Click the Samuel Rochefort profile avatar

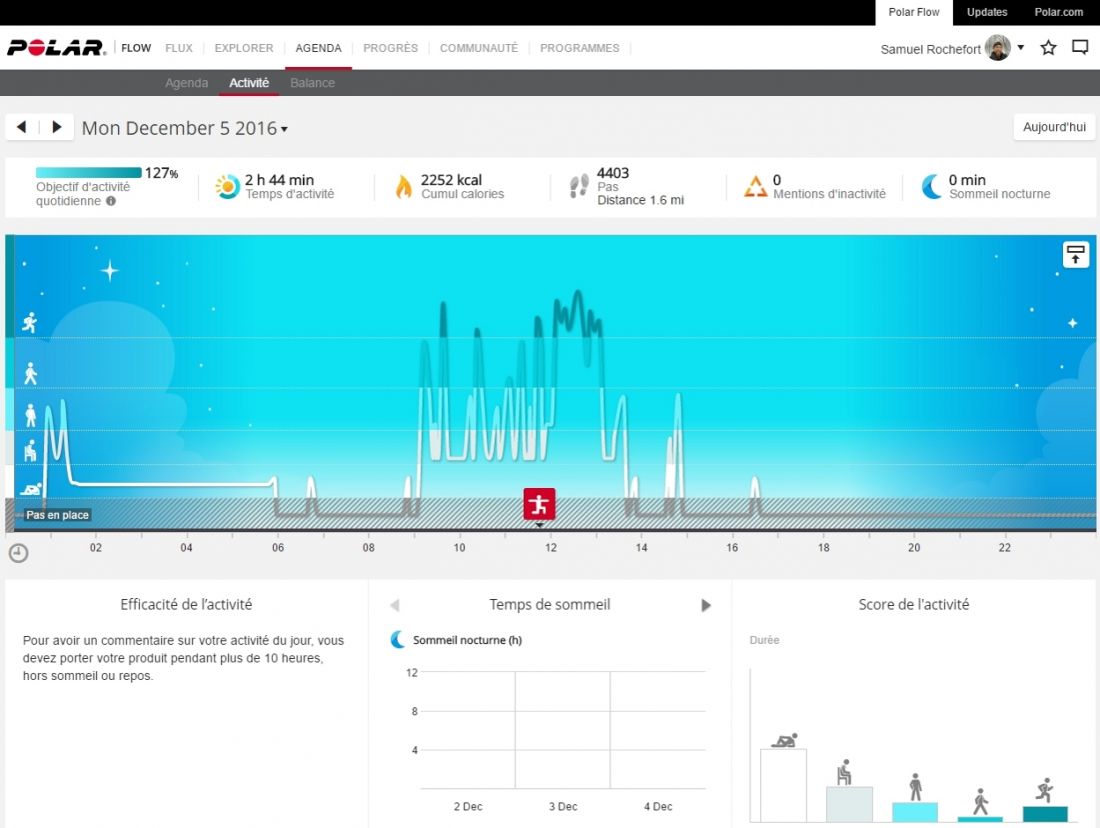pos(997,48)
